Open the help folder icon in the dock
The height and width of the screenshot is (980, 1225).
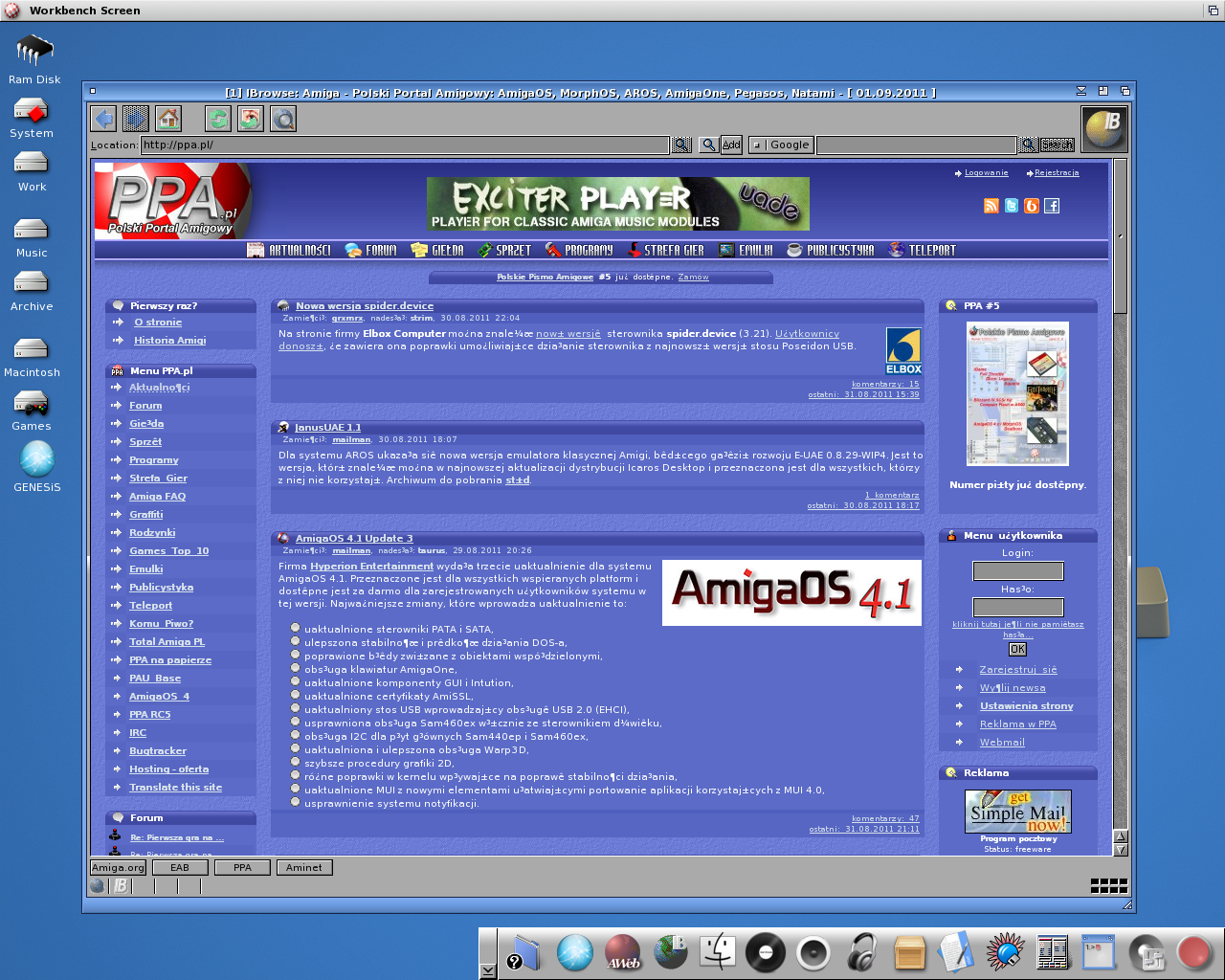524,953
